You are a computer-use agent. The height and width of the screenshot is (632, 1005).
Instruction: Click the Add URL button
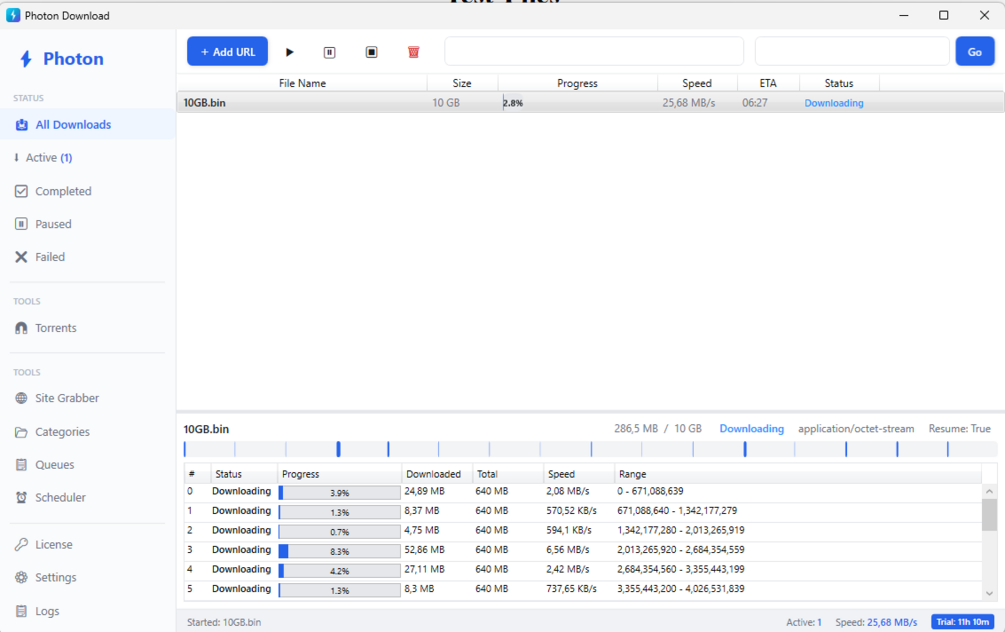click(228, 51)
